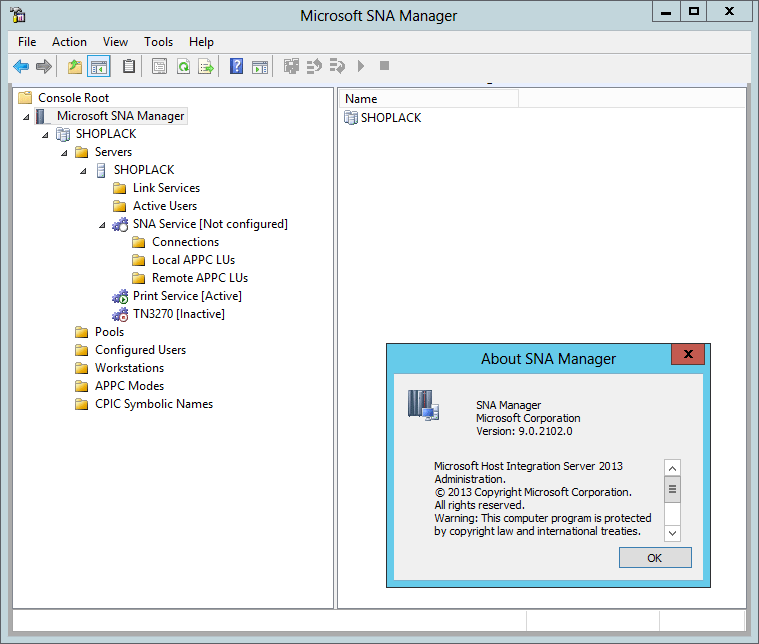This screenshot has width=759, height=644.
Task: Click the SHOPLACK server computer icon under Servers
Action: pyautogui.click(x=101, y=170)
